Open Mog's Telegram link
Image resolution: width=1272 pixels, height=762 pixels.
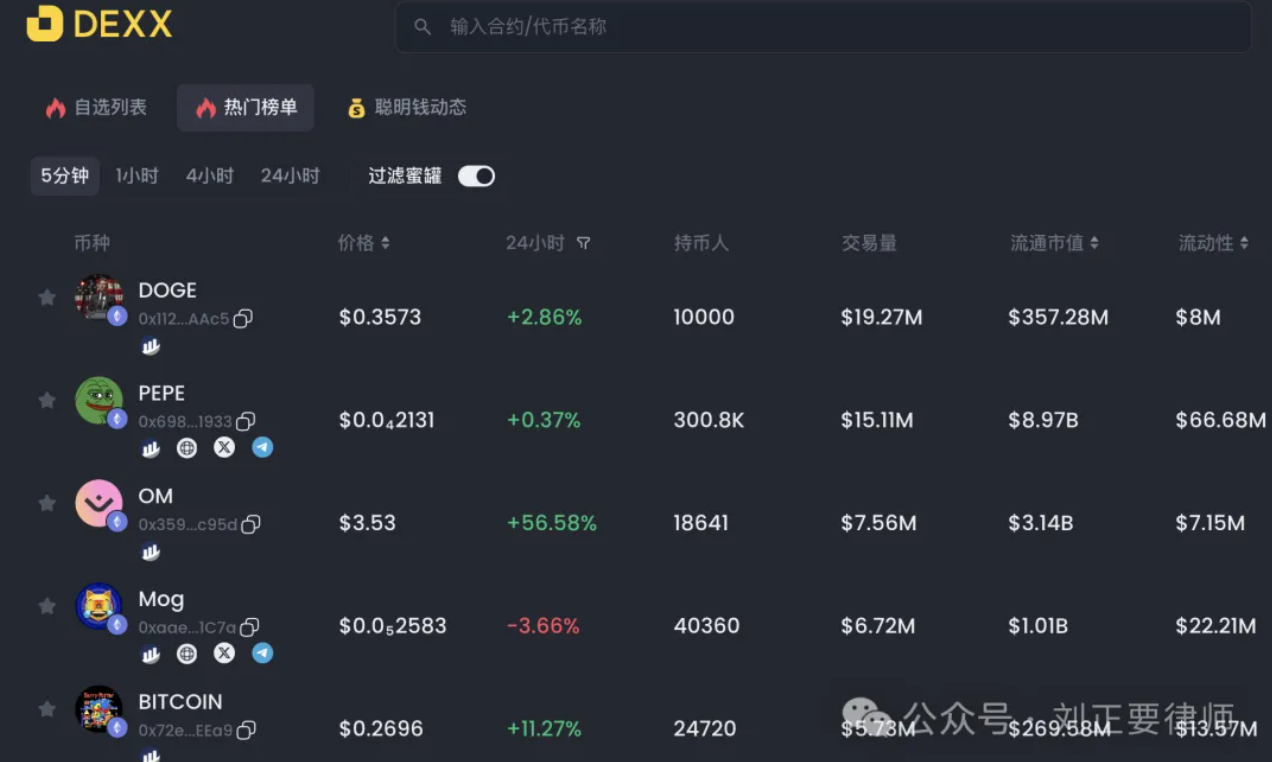[261, 653]
